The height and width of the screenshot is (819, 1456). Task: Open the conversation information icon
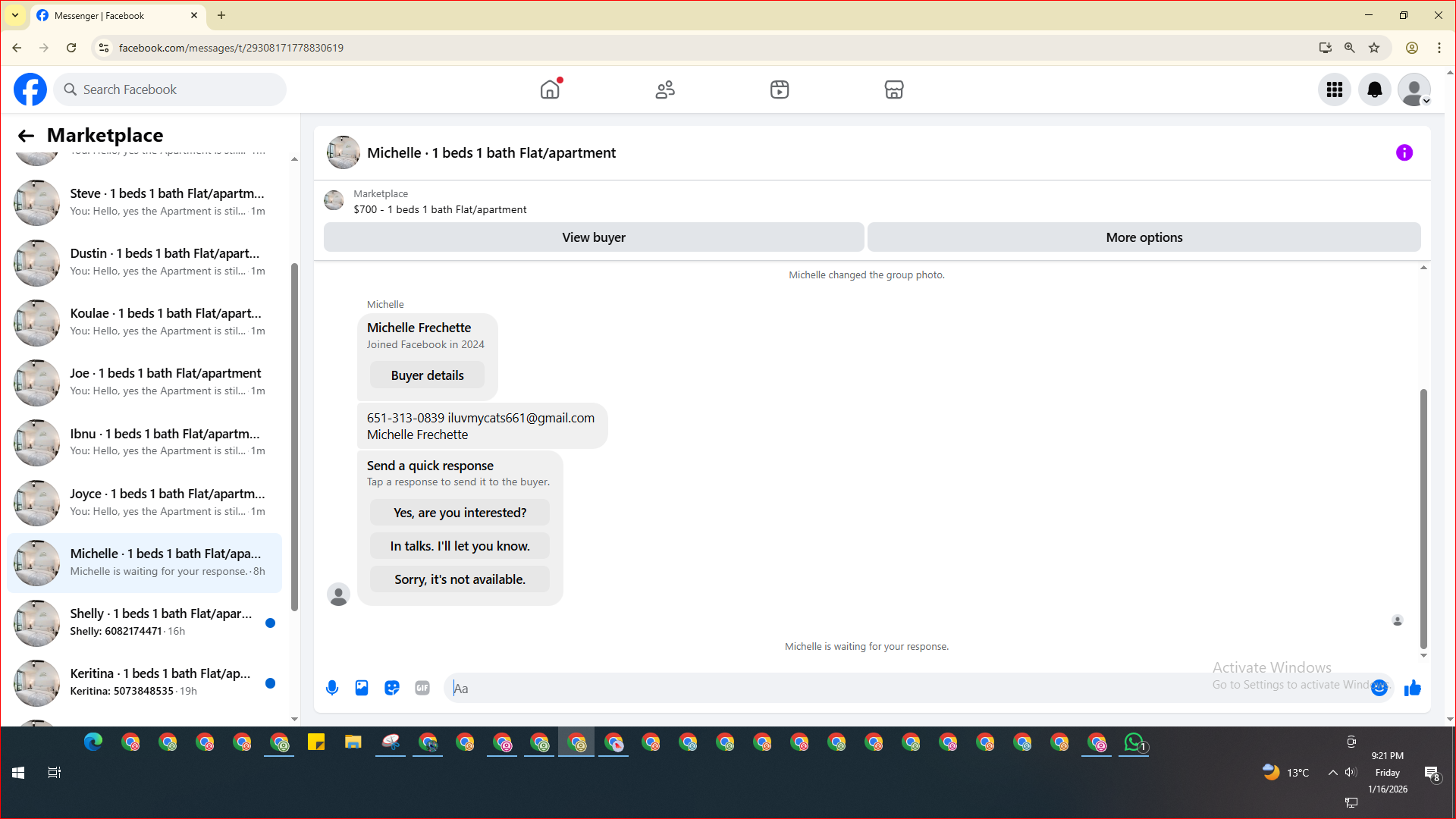click(1404, 152)
